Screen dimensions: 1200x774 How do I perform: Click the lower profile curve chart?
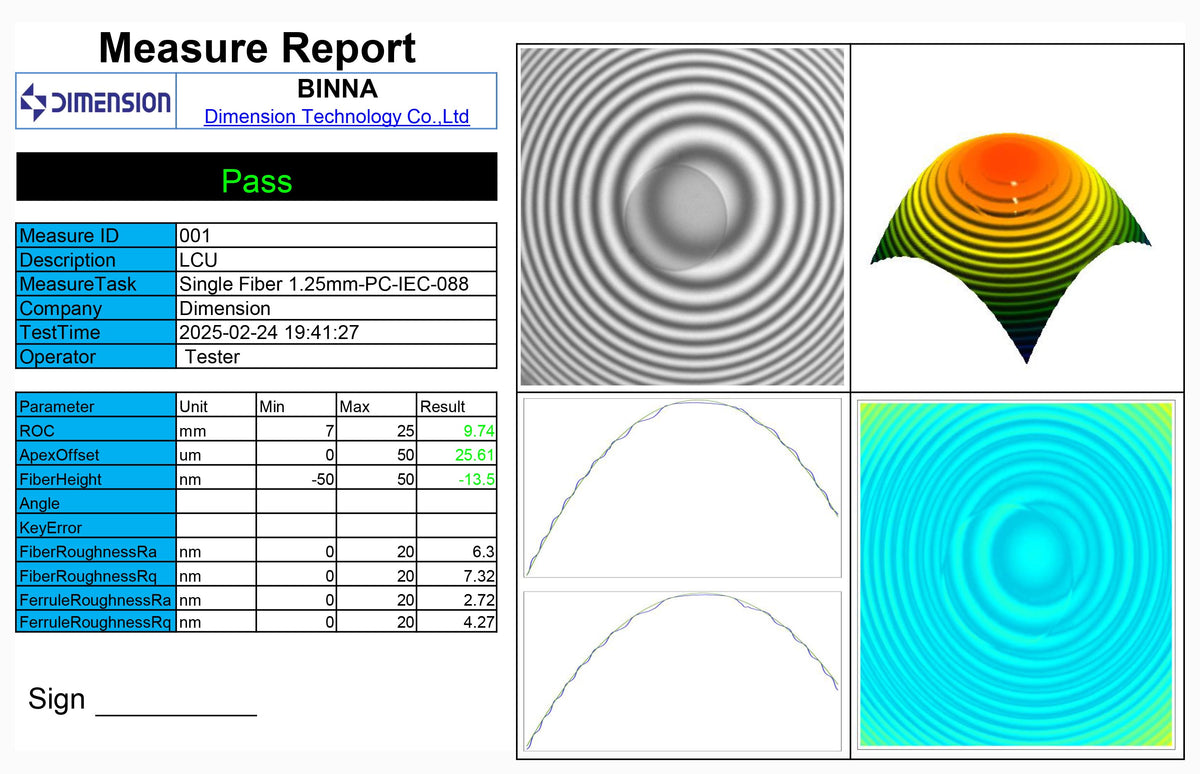682,671
